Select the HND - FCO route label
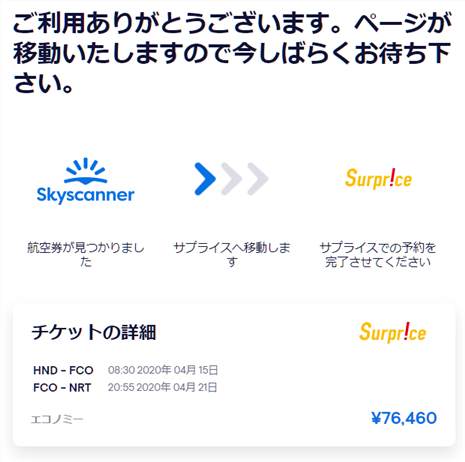465x462 pixels. (x=63, y=370)
